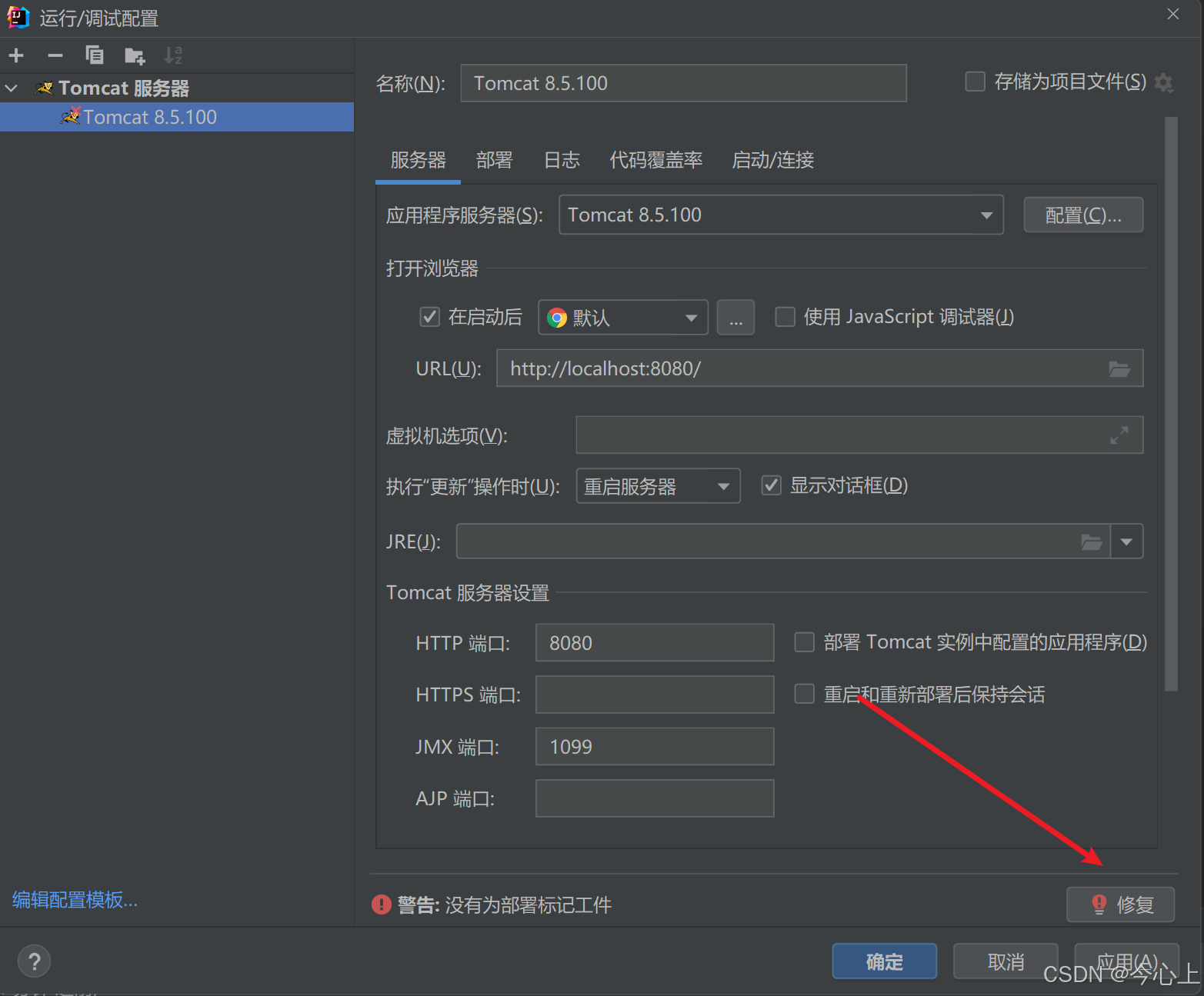Sort configurations alphabetically
The width and height of the screenshot is (1204, 996).
point(173,55)
